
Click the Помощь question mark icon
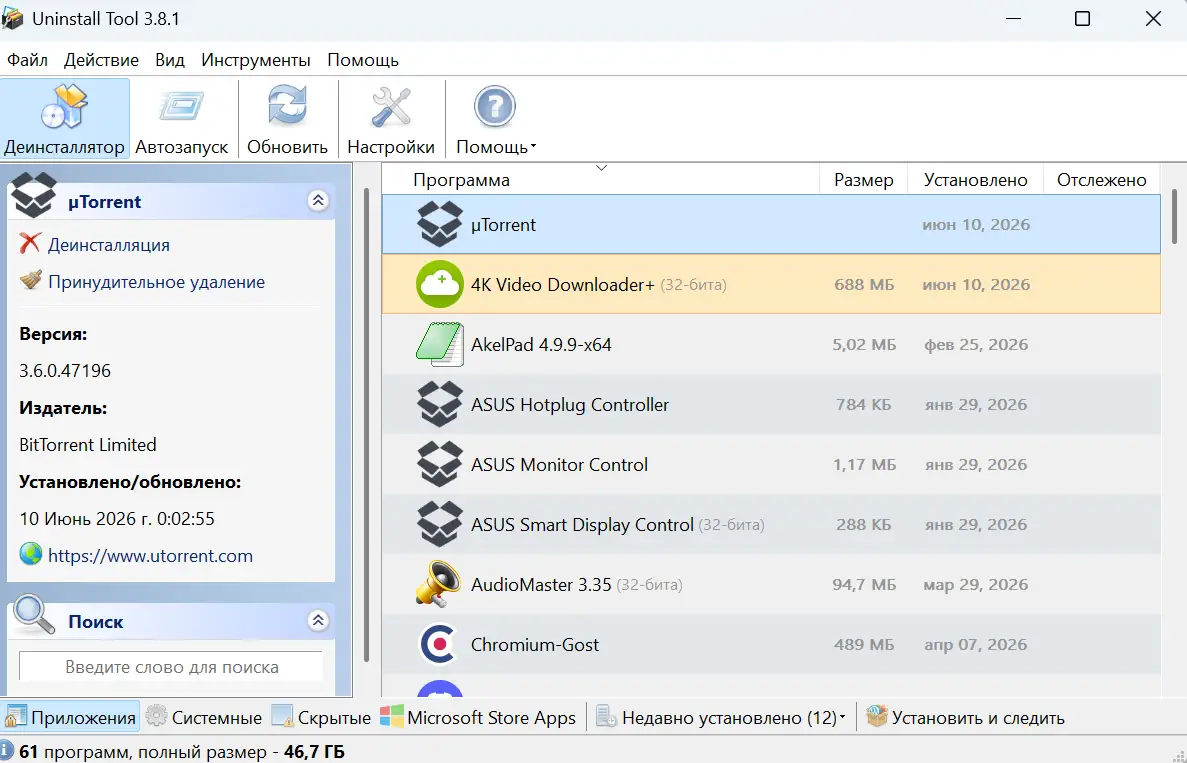pyautogui.click(x=494, y=107)
